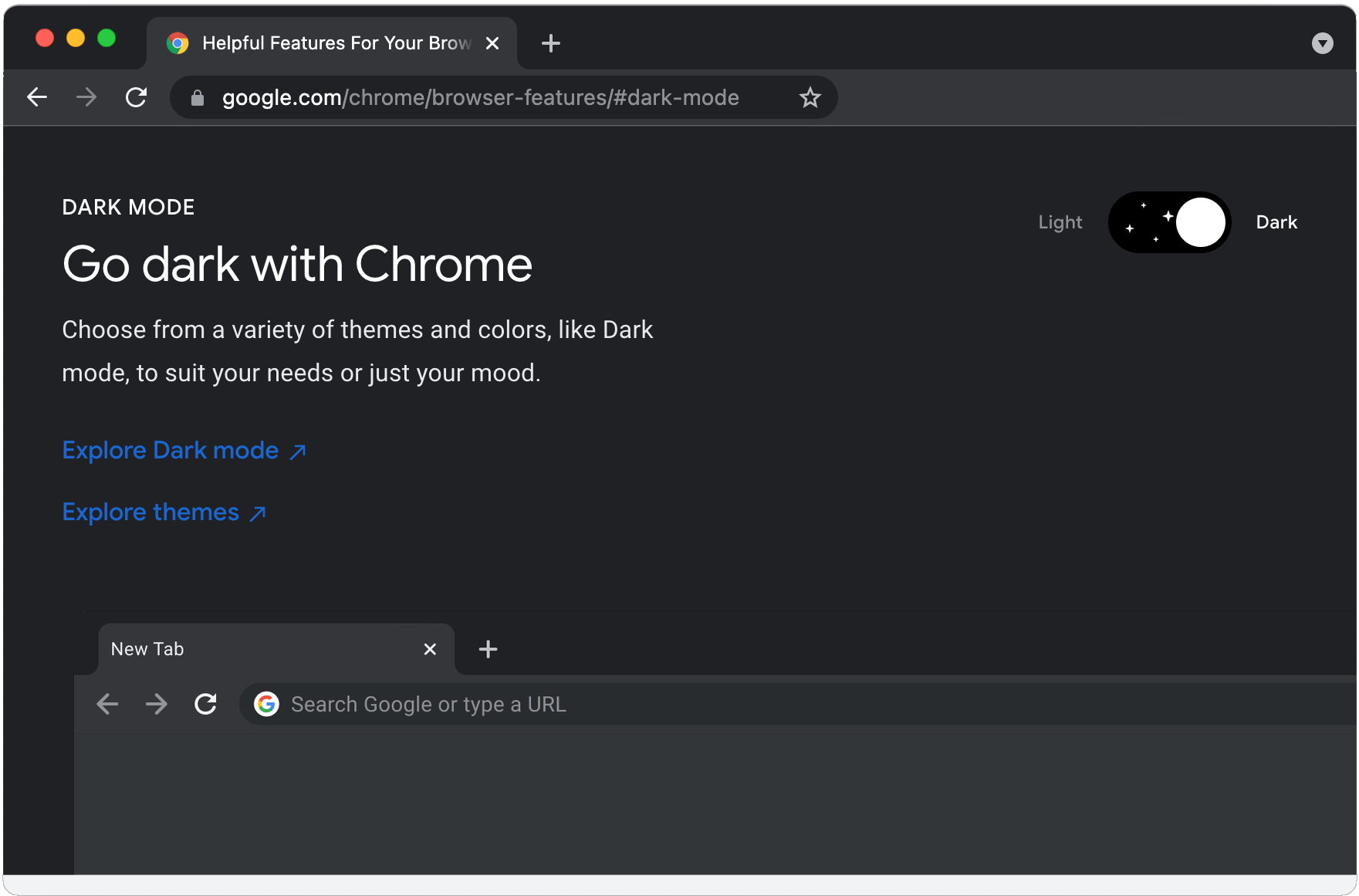Select the Helpful Features browser tab
This screenshot has height=896, width=1359.
coord(324,43)
